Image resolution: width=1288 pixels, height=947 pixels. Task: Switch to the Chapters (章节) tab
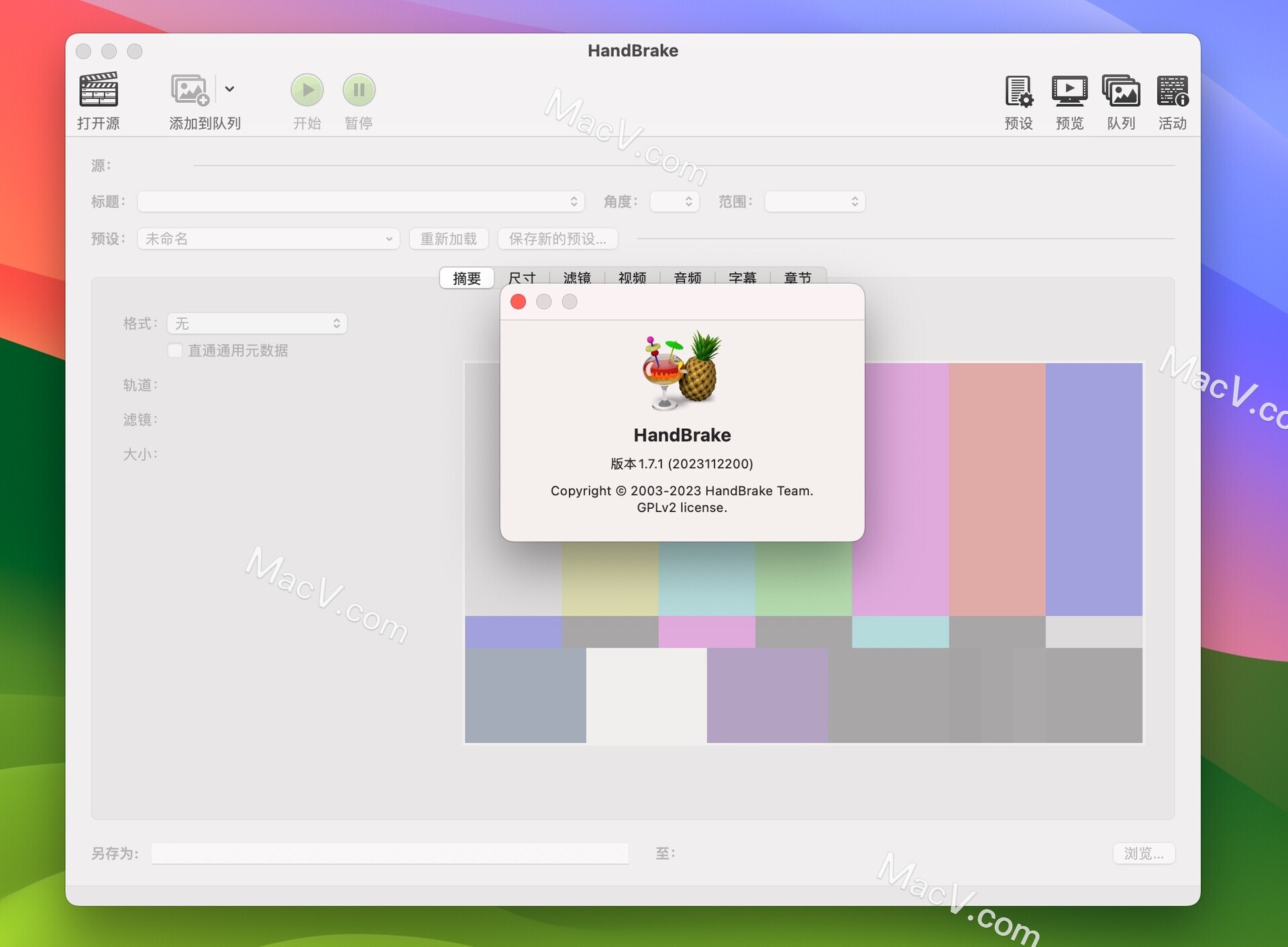click(798, 277)
